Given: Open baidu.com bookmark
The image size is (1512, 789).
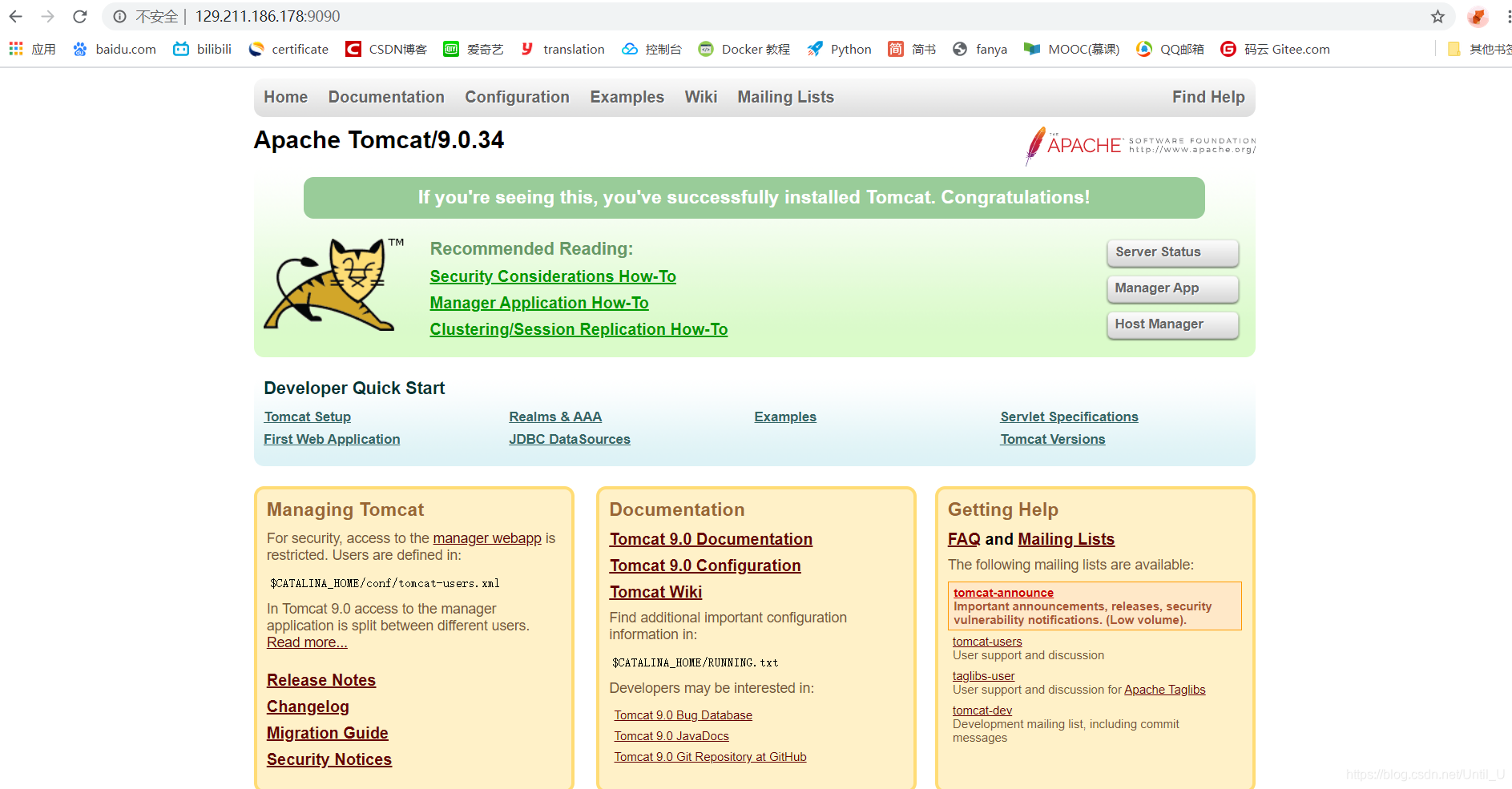Looking at the screenshot, I should pyautogui.click(x=115, y=49).
